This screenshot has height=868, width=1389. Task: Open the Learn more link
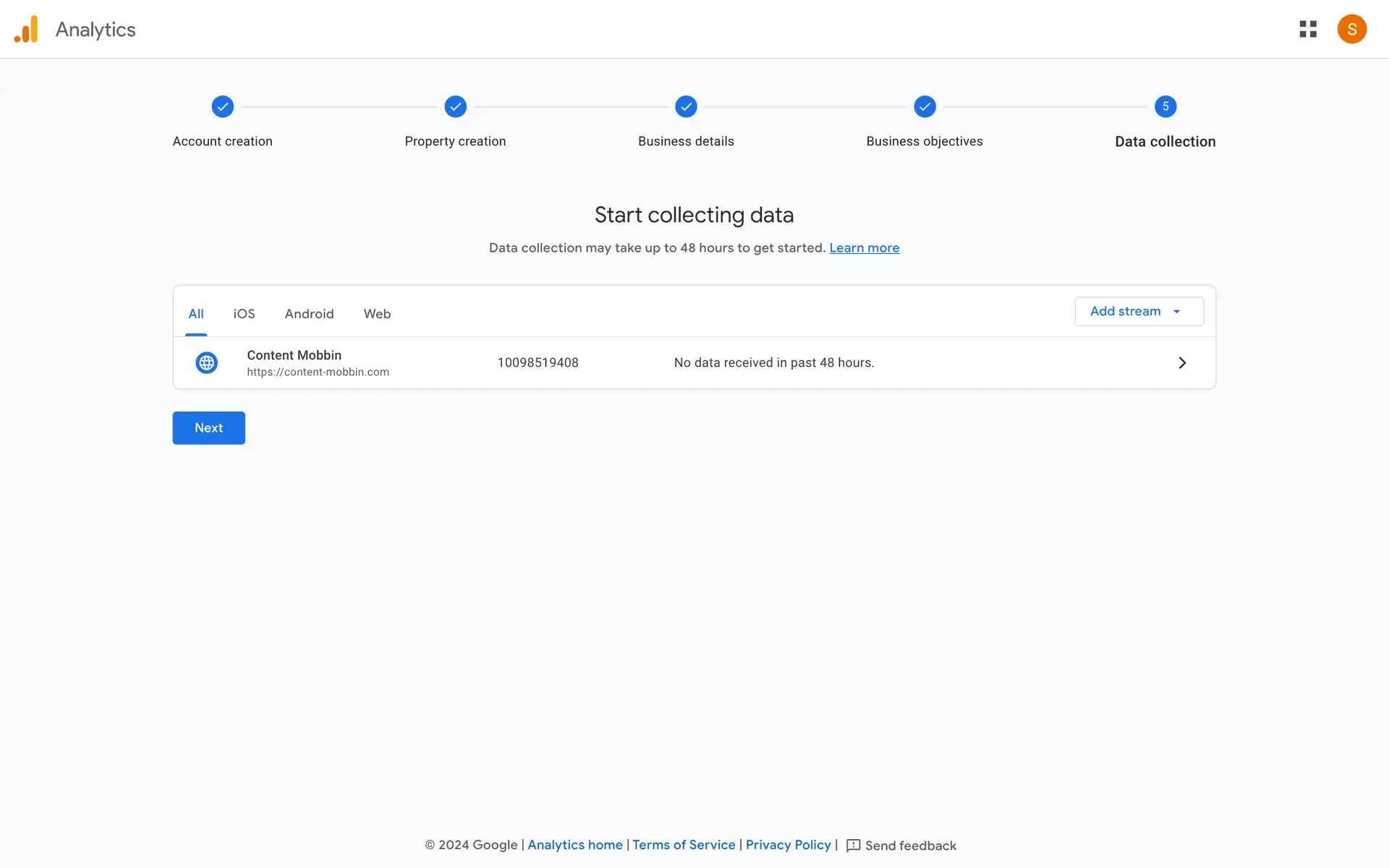[864, 247]
